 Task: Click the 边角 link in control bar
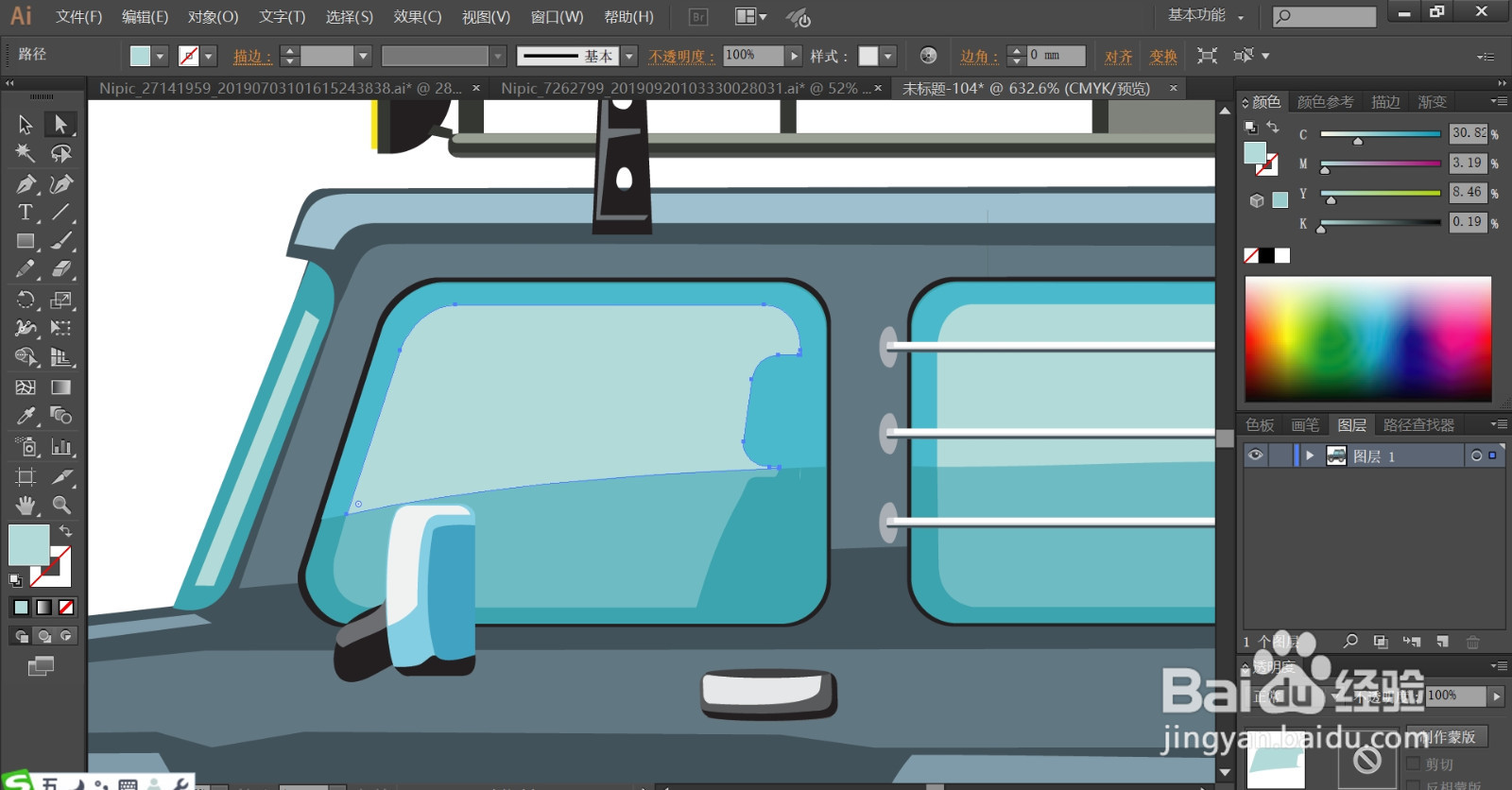point(979,57)
